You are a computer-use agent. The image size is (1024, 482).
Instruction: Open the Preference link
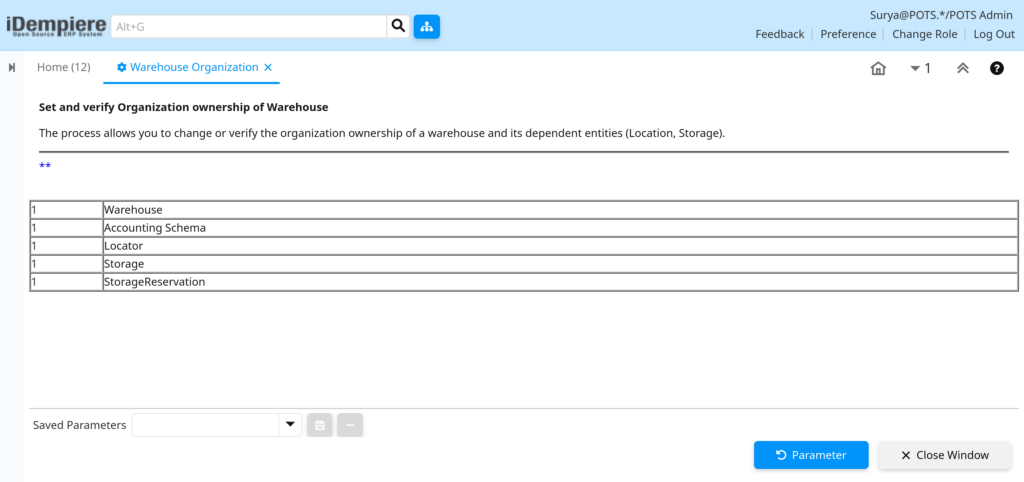click(x=848, y=34)
